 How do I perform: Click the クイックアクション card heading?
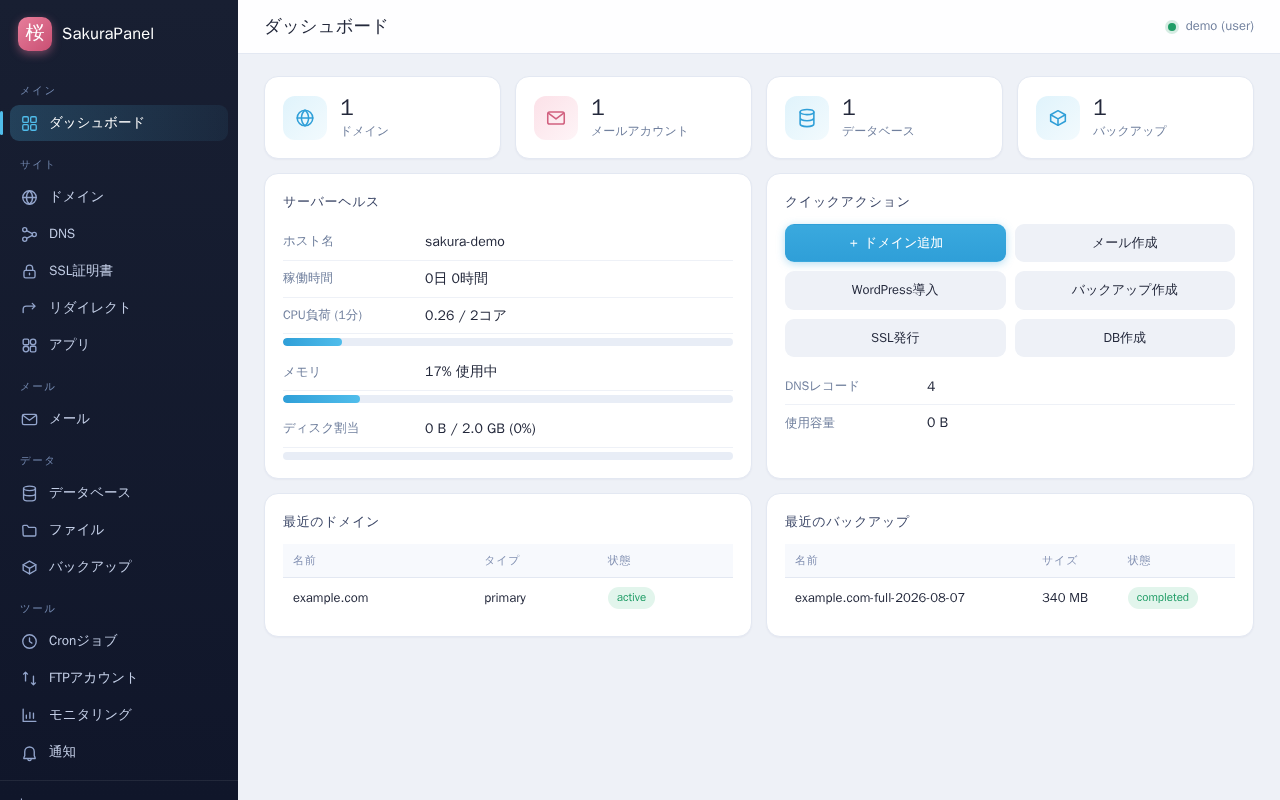tap(847, 202)
